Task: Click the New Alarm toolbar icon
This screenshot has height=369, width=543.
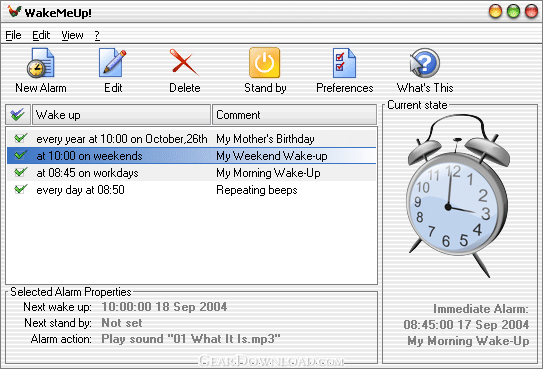Action: pyautogui.click(x=41, y=63)
